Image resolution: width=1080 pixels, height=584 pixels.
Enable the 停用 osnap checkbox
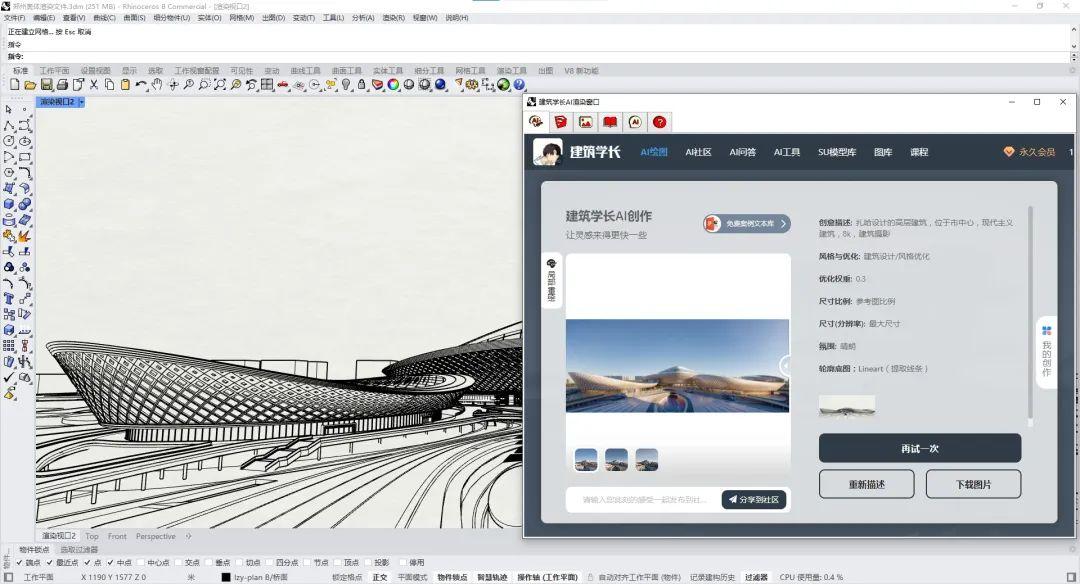click(x=402, y=563)
